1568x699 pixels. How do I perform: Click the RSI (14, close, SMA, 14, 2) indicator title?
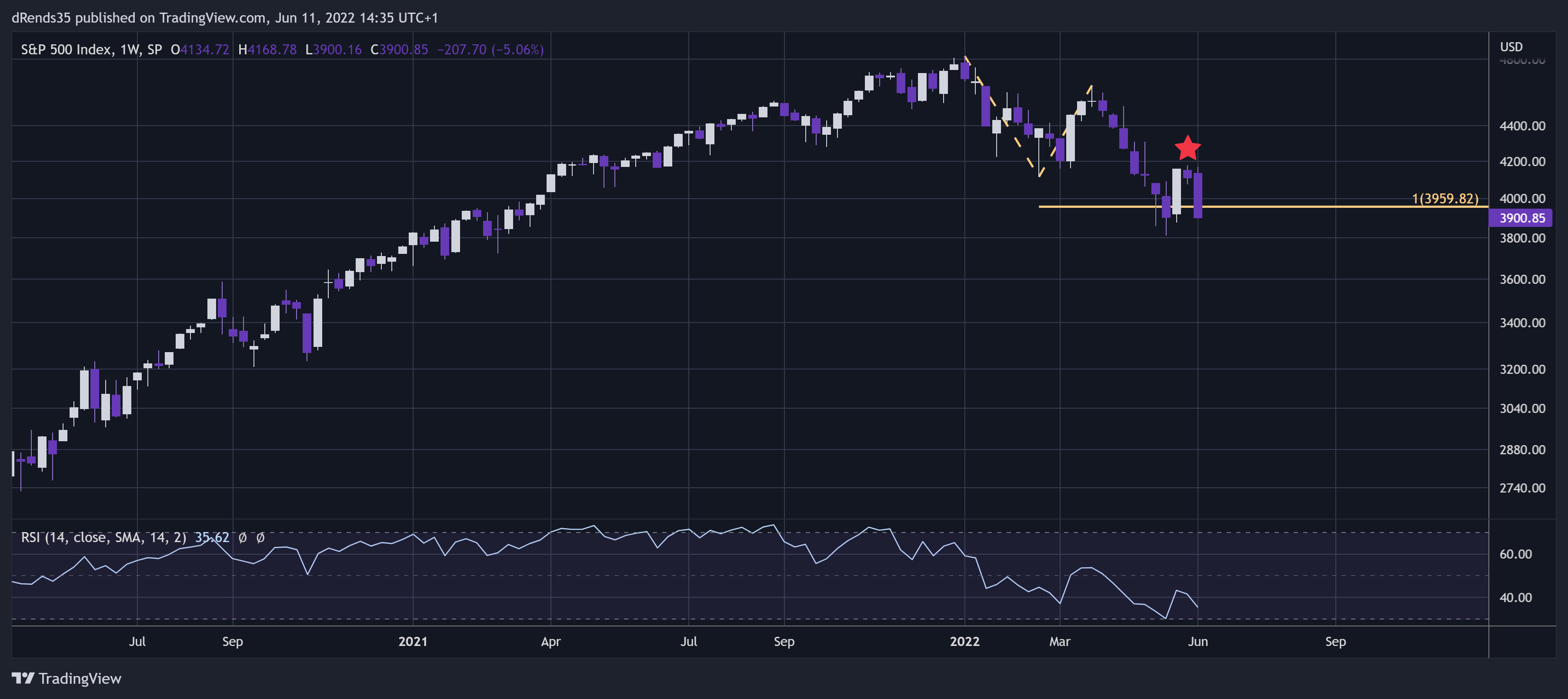click(x=103, y=538)
